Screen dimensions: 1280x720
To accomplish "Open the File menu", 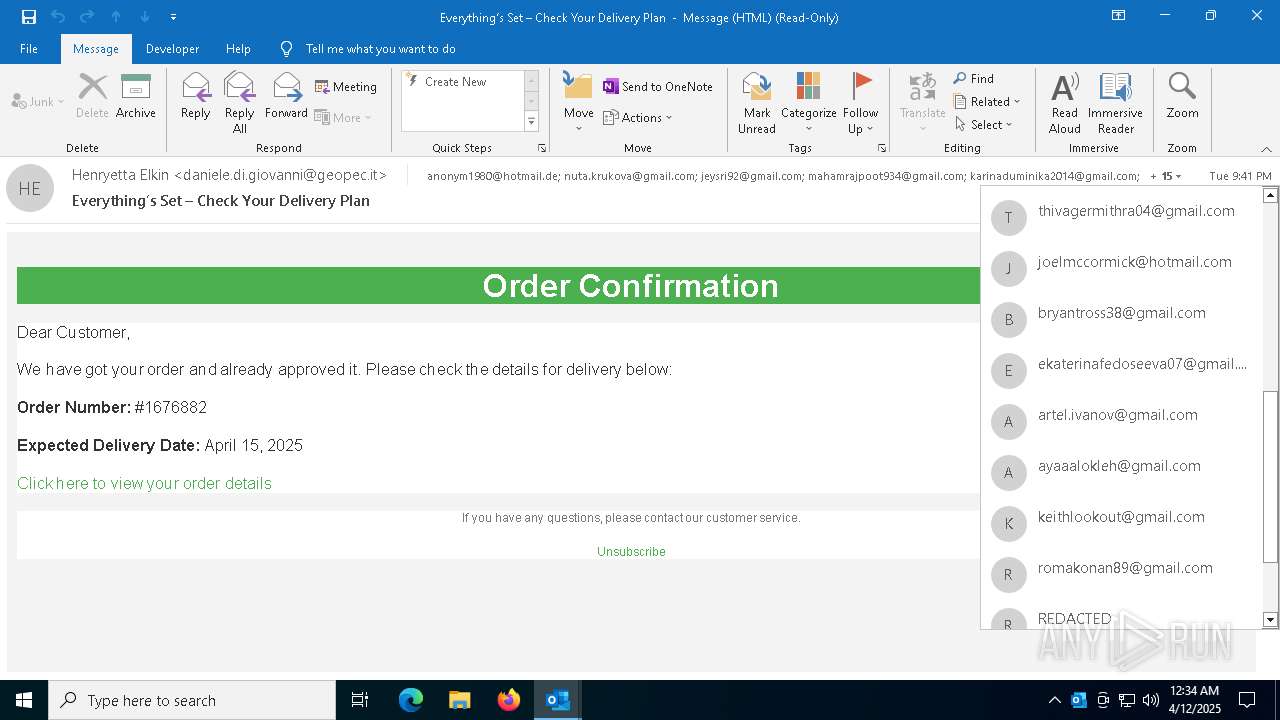I will click(x=29, y=48).
